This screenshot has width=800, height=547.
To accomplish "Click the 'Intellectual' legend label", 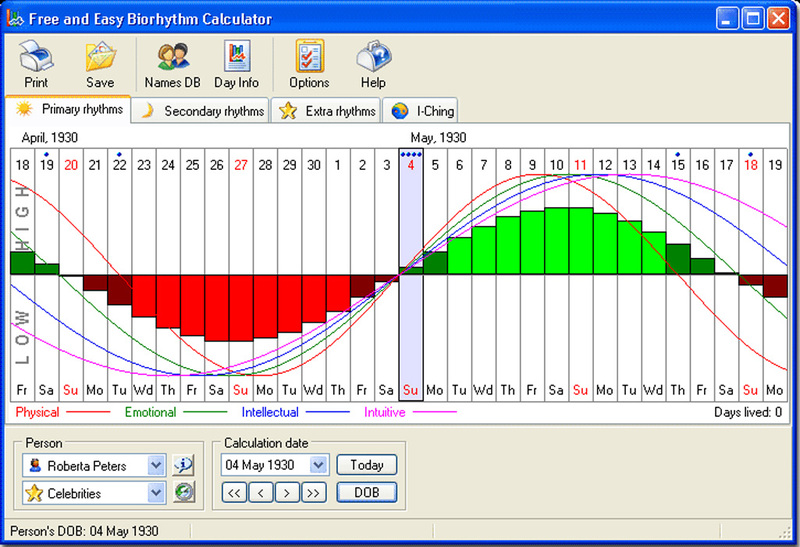I will tap(270, 412).
